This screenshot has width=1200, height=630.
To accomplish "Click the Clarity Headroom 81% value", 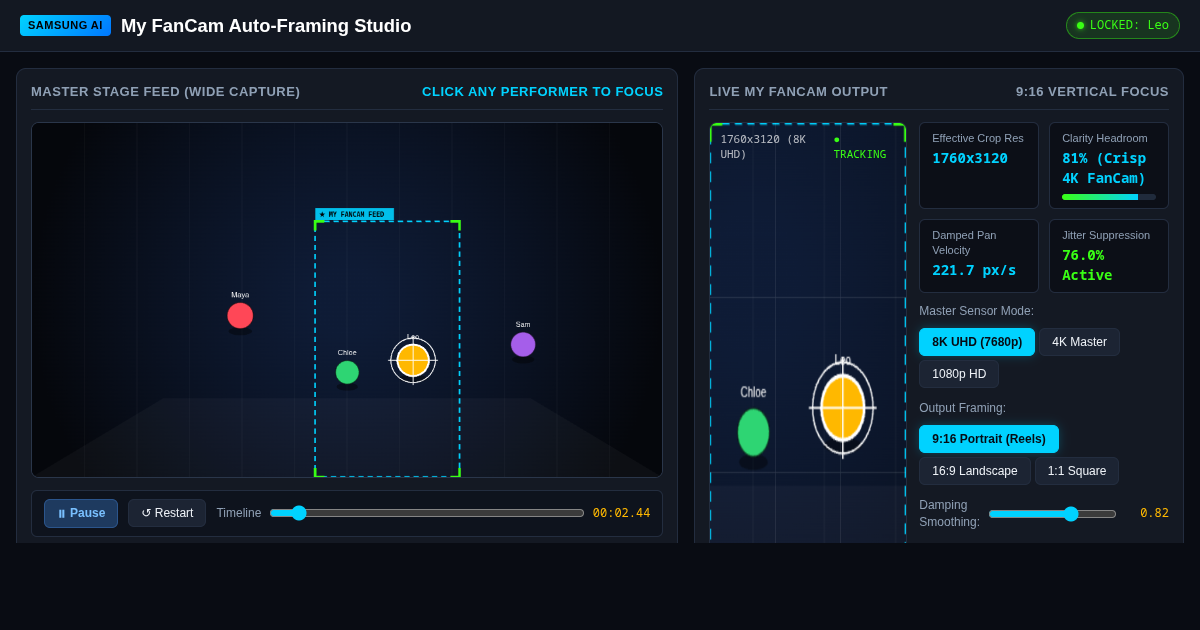I will [1104, 168].
